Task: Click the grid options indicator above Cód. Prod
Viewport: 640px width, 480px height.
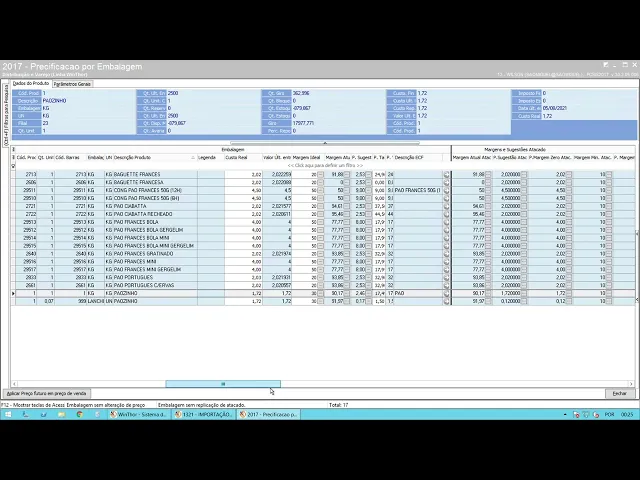Action: pos(13,149)
